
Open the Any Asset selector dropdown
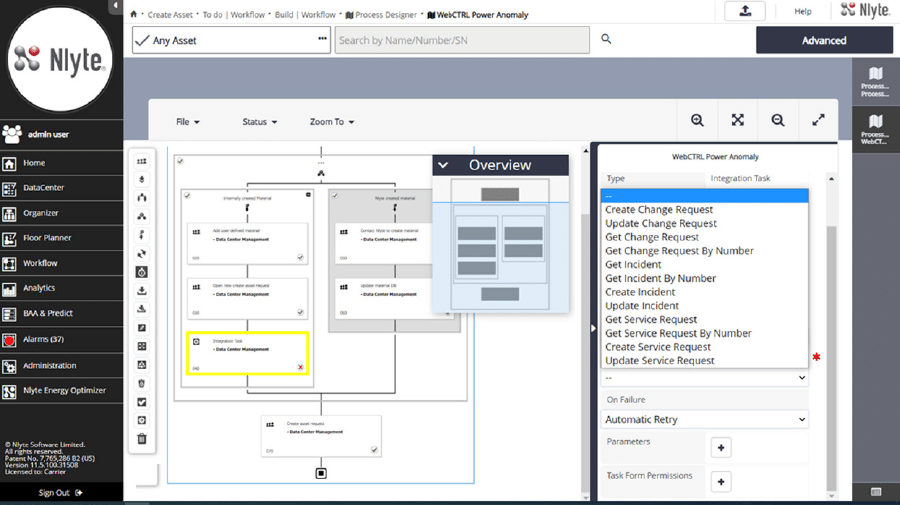click(x=230, y=40)
